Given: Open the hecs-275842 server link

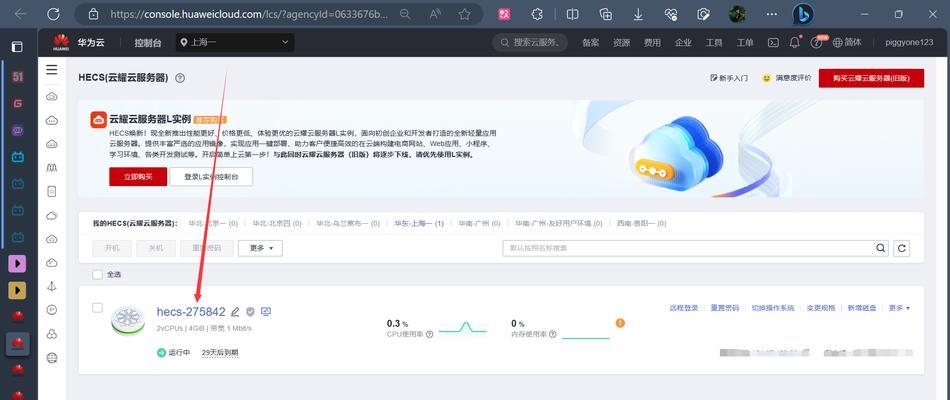Looking at the screenshot, I should [191, 312].
